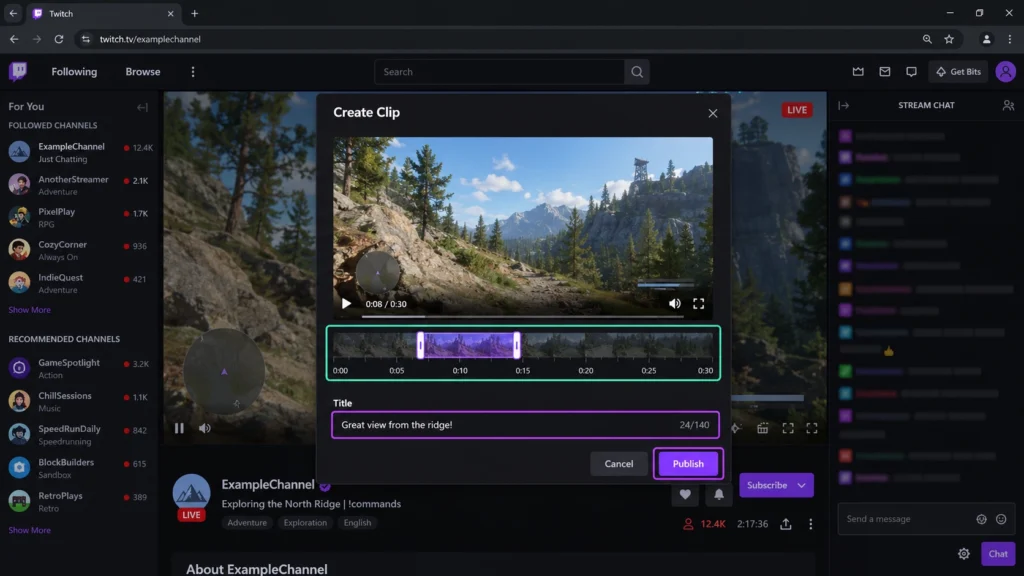Open AnotherStreamer channel in sidebar

point(80,185)
